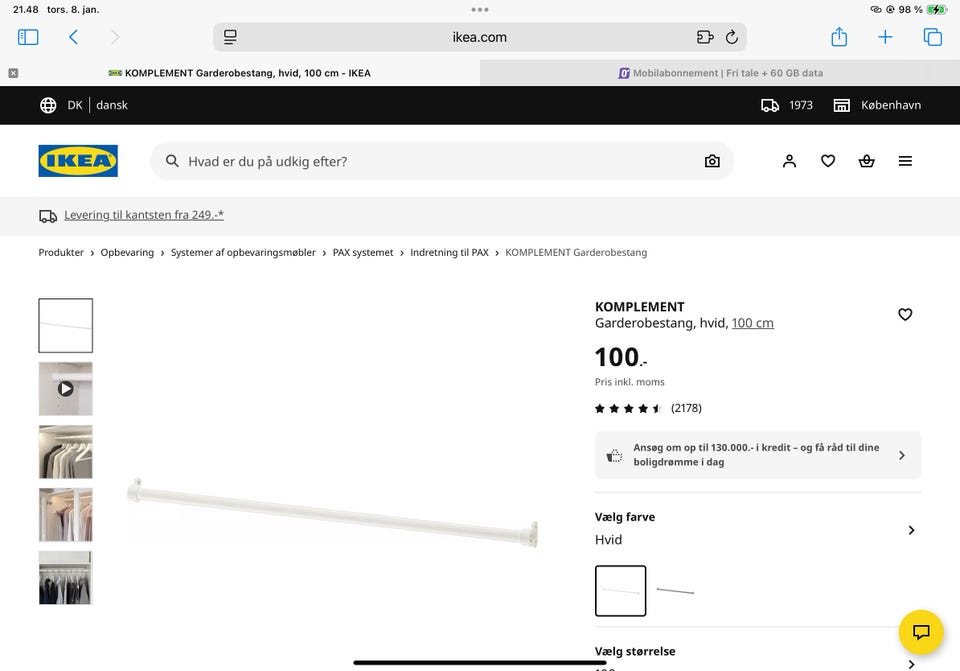The image size is (960, 671).
Task: Open the Levering til kantsten link
Action: [143, 215]
